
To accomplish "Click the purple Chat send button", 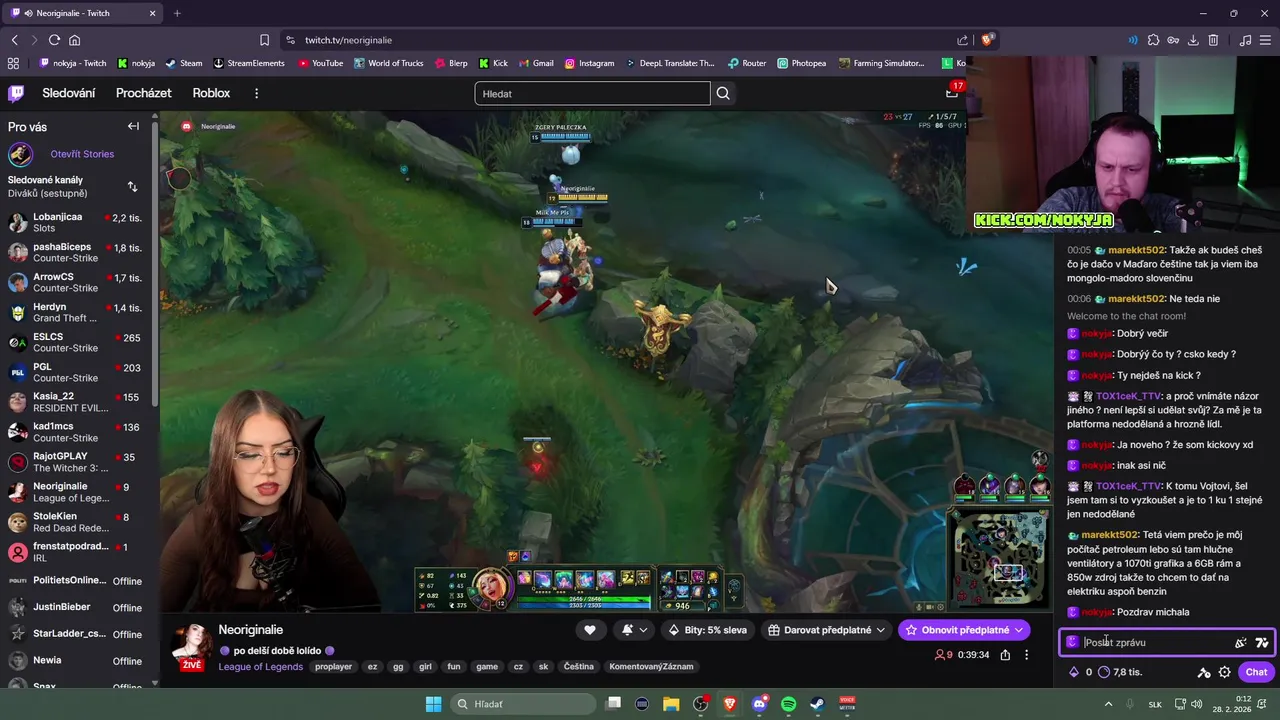I will pos(1256,672).
